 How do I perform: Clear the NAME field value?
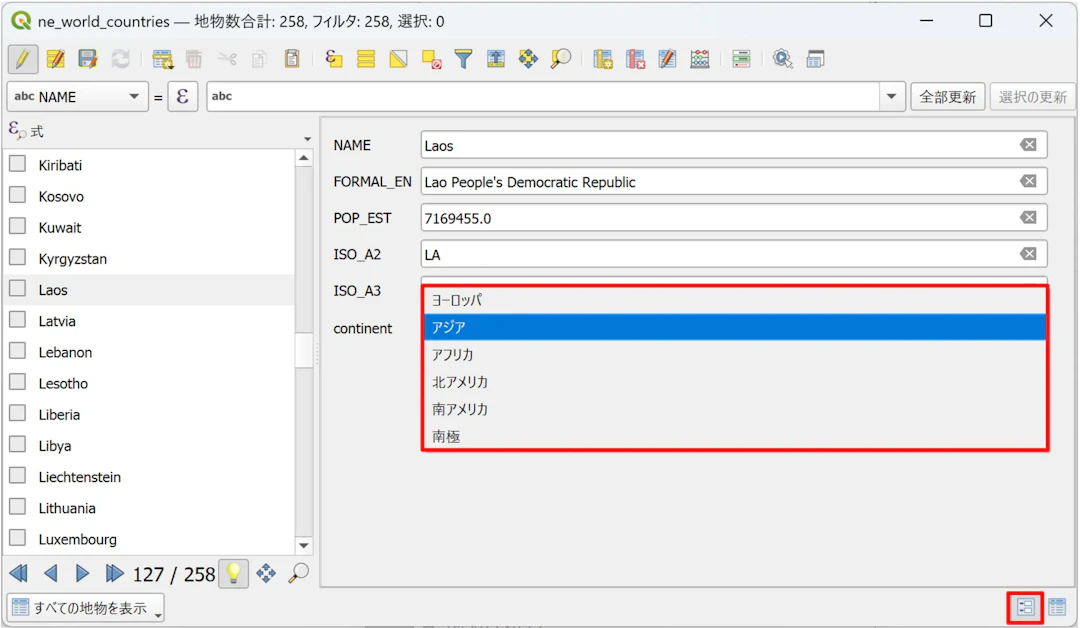1028,145
